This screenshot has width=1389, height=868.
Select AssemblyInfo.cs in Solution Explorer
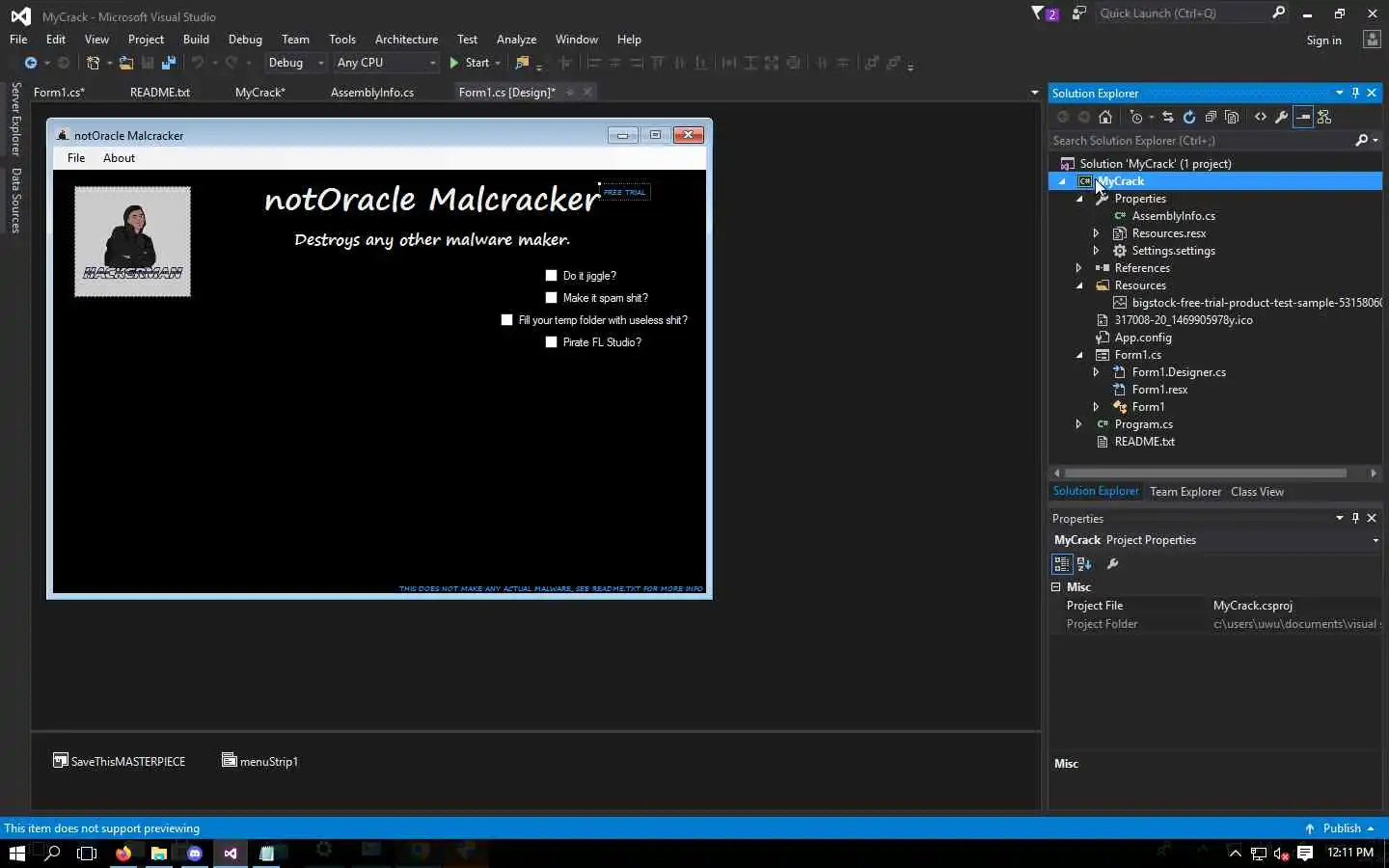1173,216
